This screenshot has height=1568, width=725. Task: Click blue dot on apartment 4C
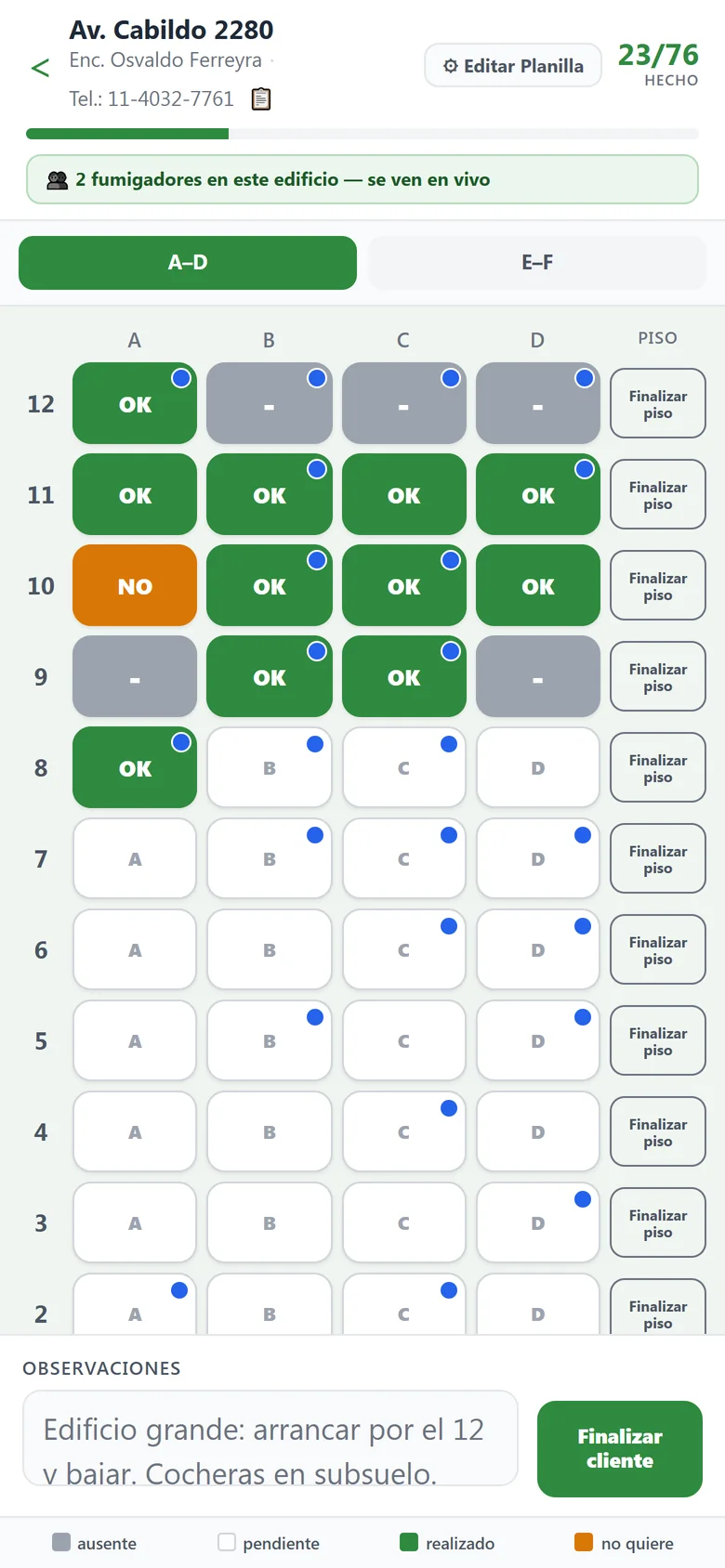[449, 1108]
